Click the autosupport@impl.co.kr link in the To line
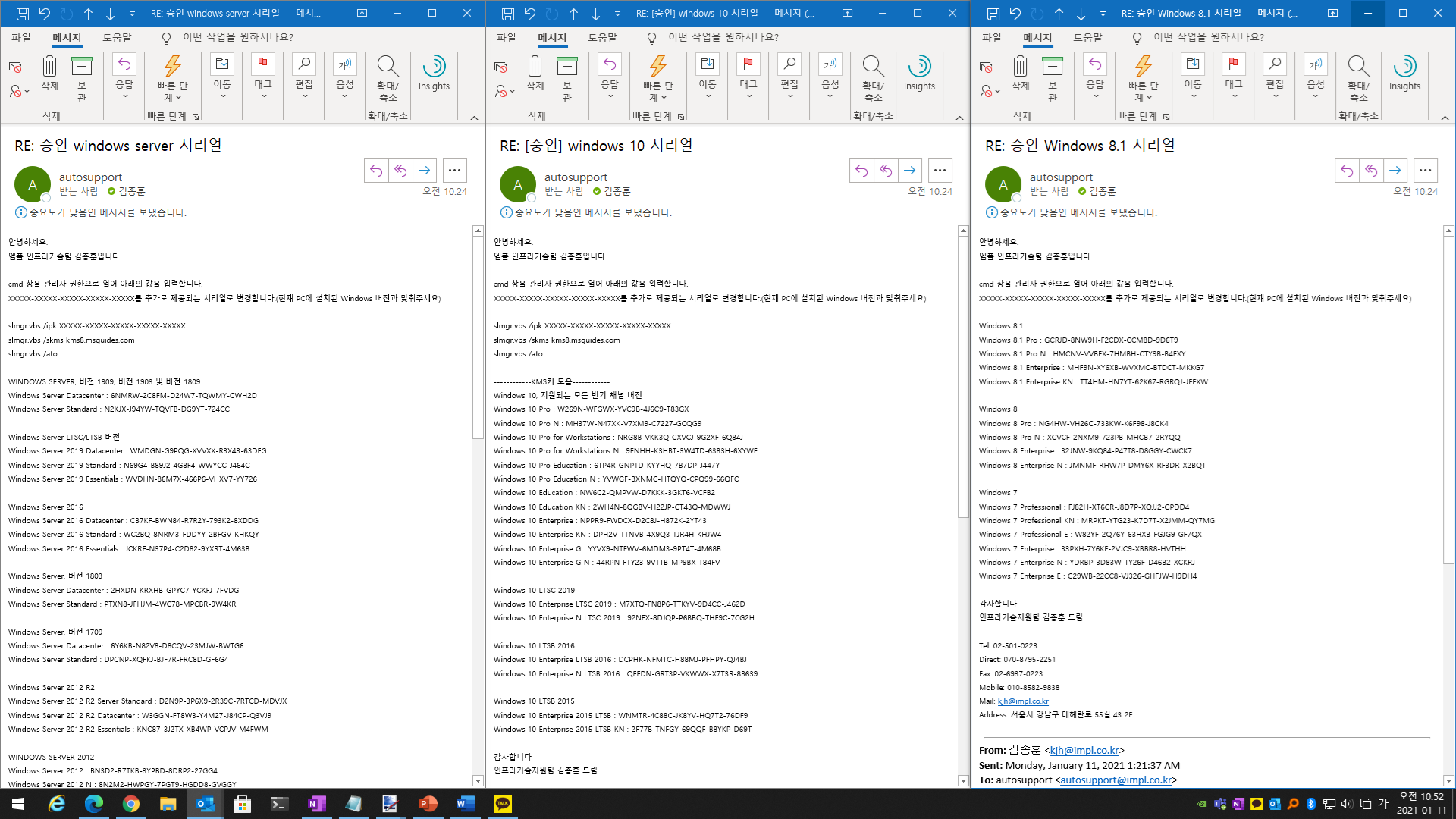This screenshot has height=819, width=1456. tap(1116, 780)
